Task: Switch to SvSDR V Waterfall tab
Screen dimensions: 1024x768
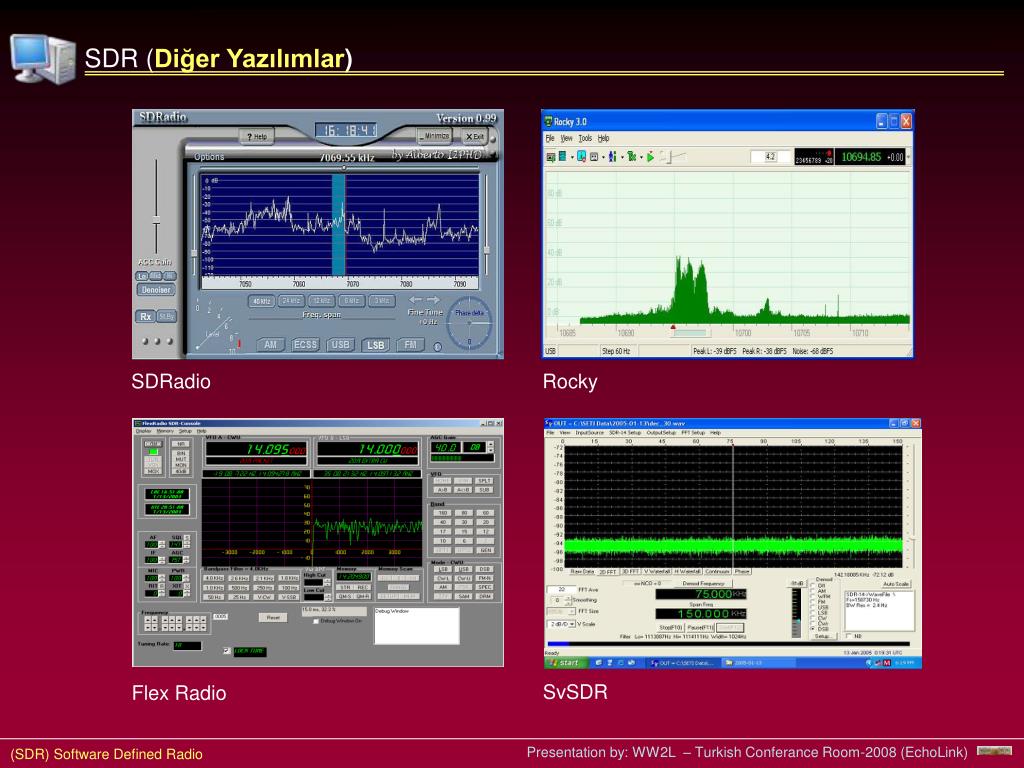Action: [x=657, y=571]
